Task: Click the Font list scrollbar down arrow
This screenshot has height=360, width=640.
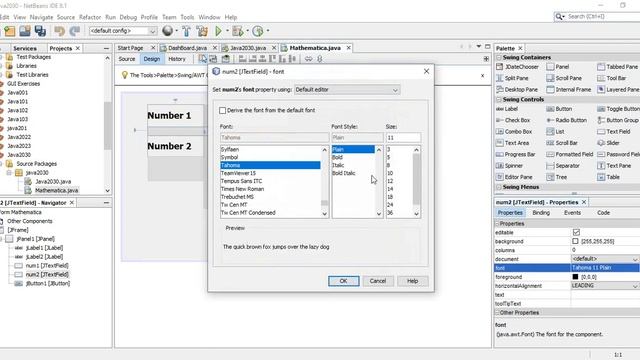Action: (324, 213)
